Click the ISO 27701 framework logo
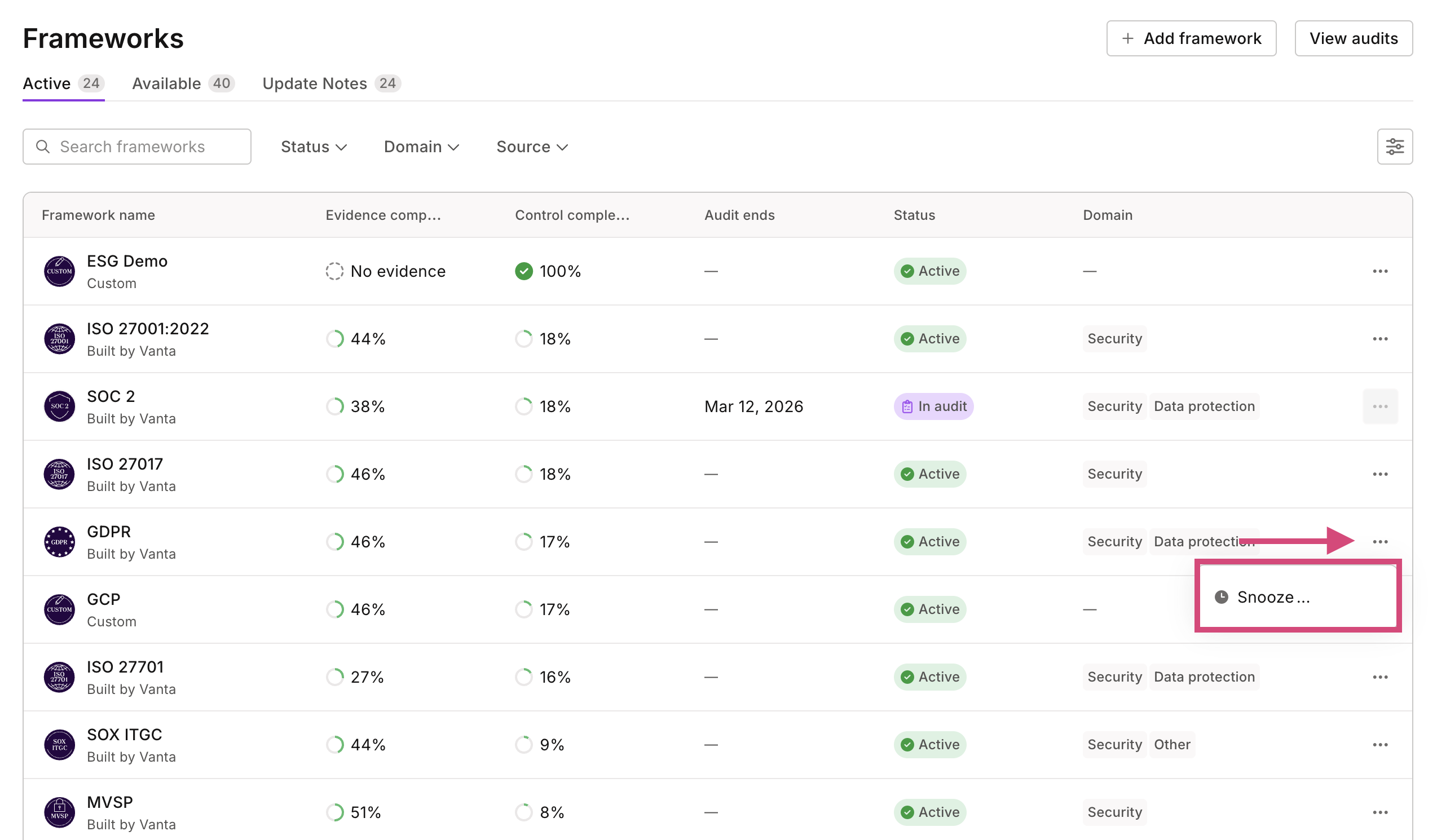Image resolution: width=1437 pixels, height=840 pixels. (59, 677)
